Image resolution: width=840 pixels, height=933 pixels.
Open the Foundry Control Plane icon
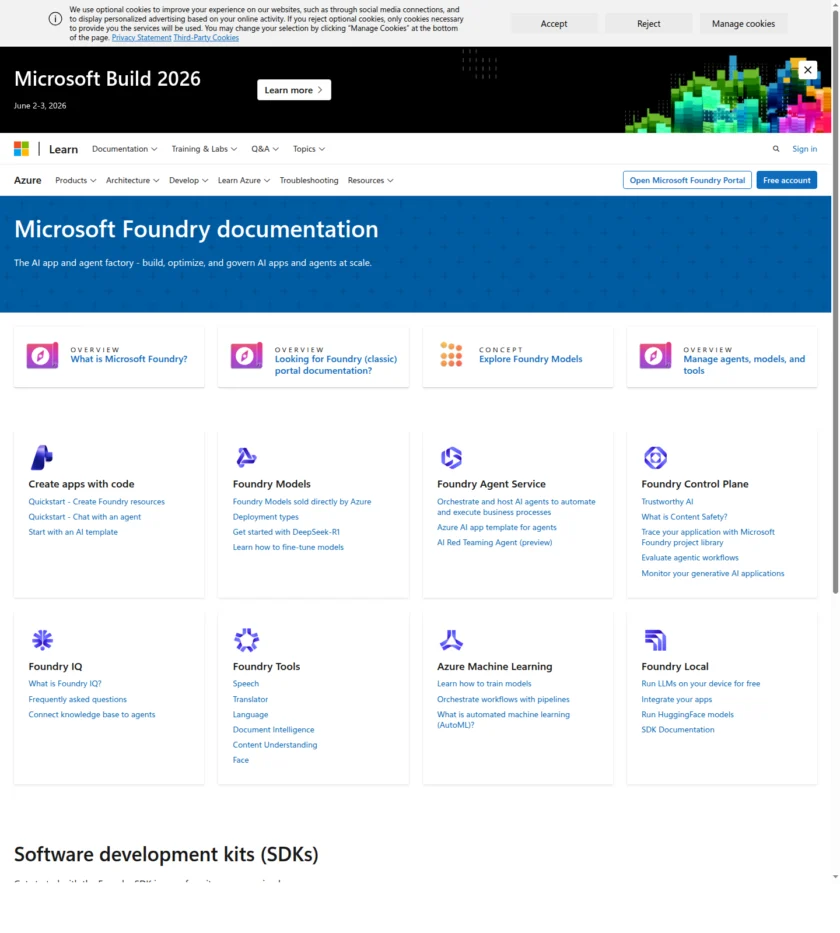(655, 457)
